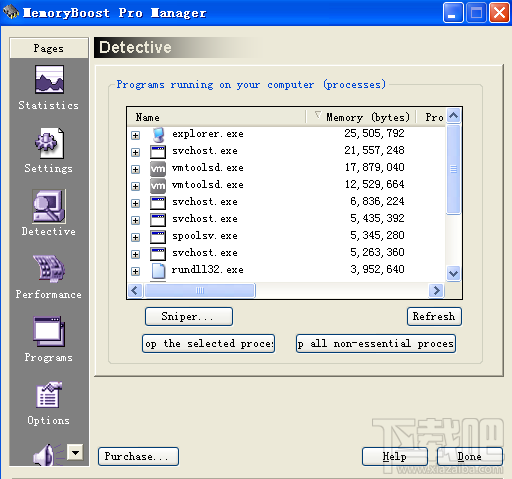Expand the rundll32.exe process node

pyautogui.click(x=135, y=271)
